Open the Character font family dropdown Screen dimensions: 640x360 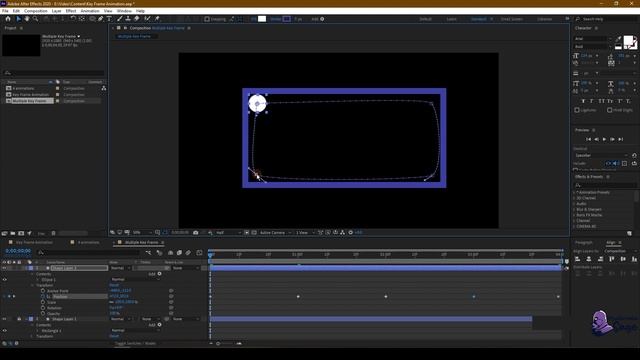tap(593, 39)
